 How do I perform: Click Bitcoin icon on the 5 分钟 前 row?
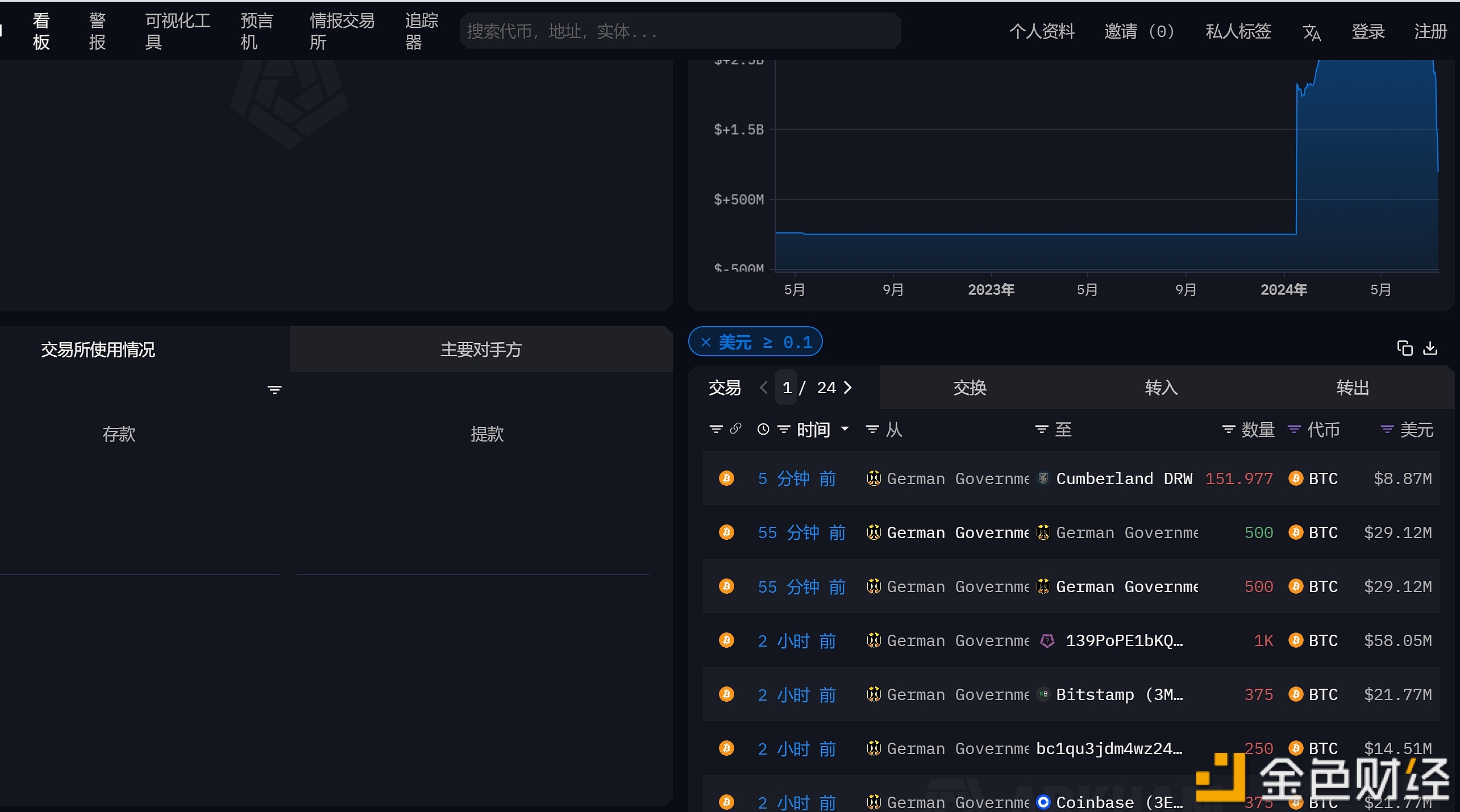pos(726,478)
